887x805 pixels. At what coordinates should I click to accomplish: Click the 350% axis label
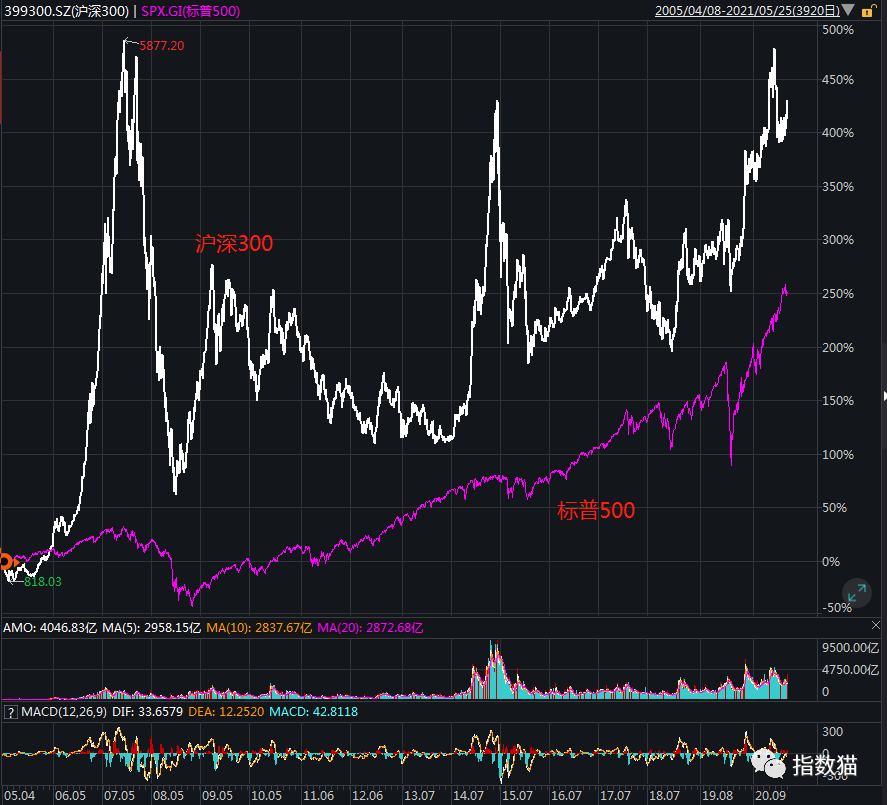click(837, 187)
